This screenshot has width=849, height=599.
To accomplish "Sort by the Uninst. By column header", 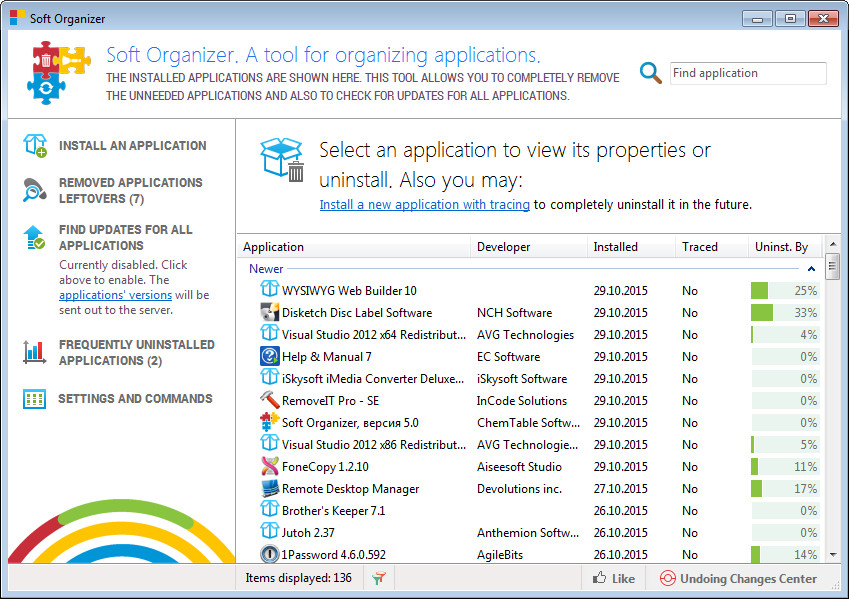I will (x=786, y=247).
